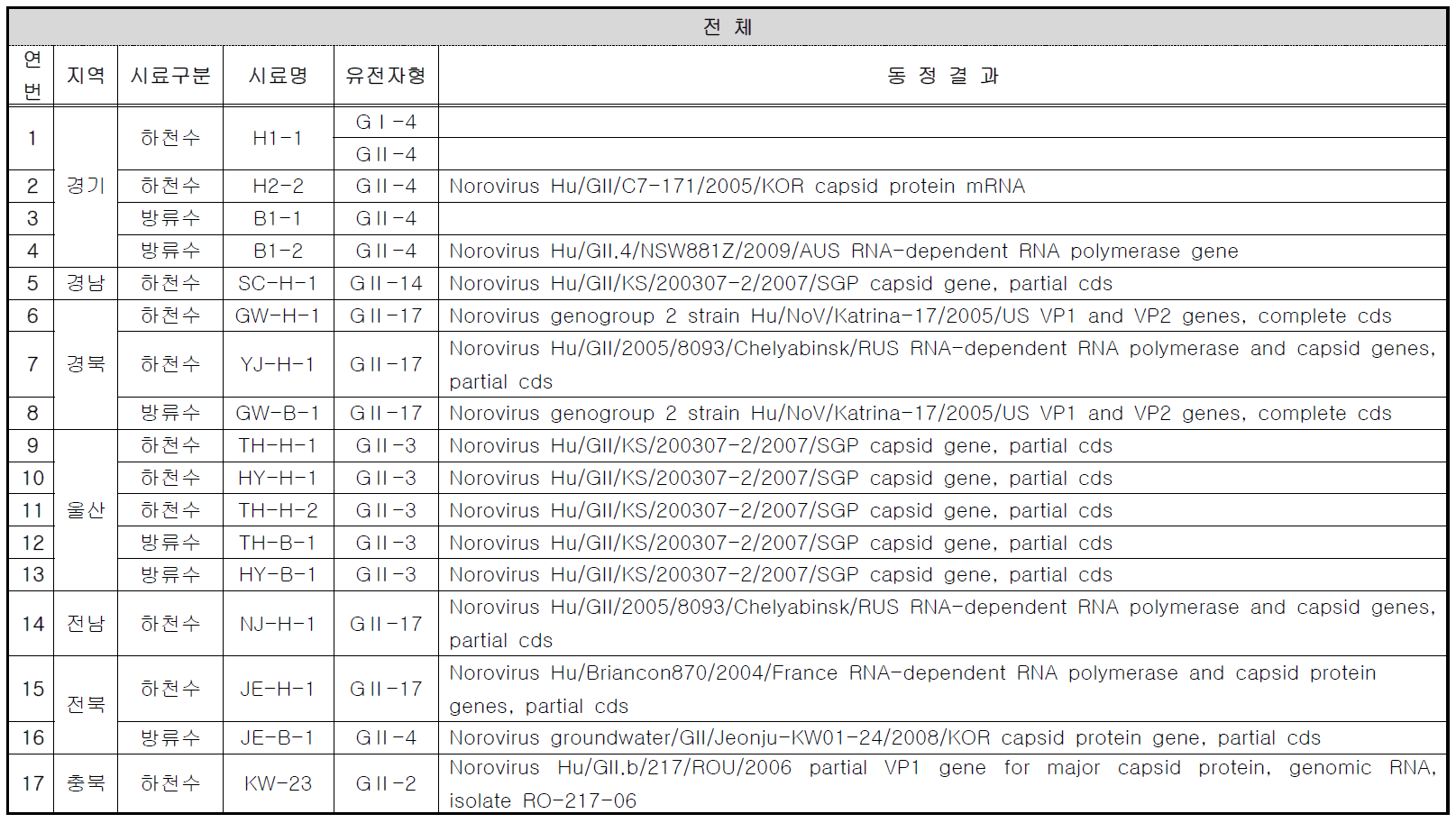1456x823 pixels.
Task: Select sample name B1-2
Action: tap(278, 251)
